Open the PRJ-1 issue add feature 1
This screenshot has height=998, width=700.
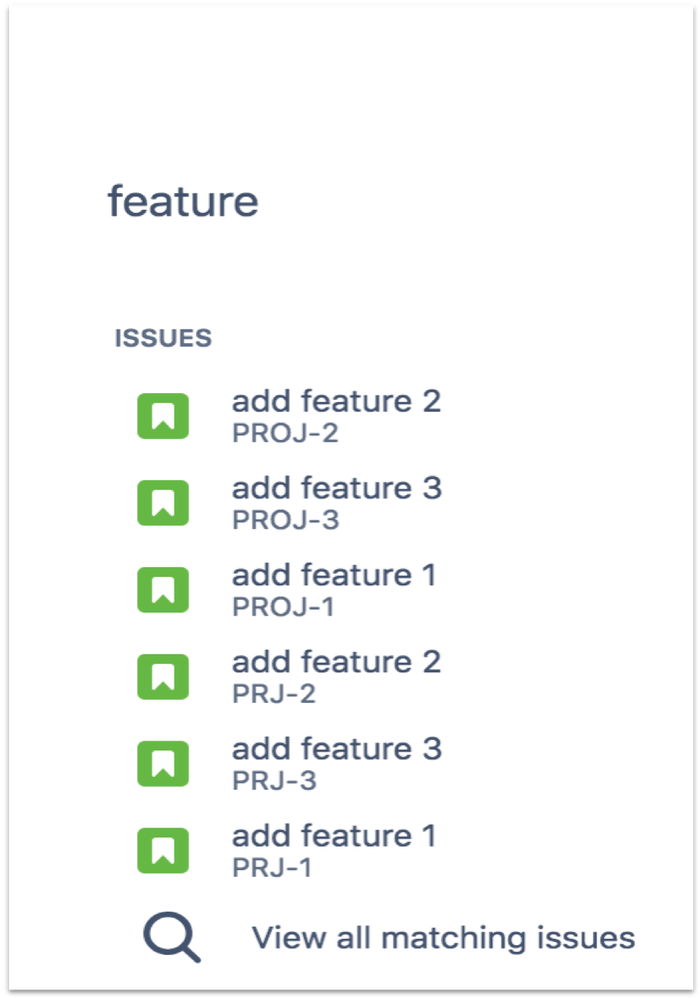333,837
